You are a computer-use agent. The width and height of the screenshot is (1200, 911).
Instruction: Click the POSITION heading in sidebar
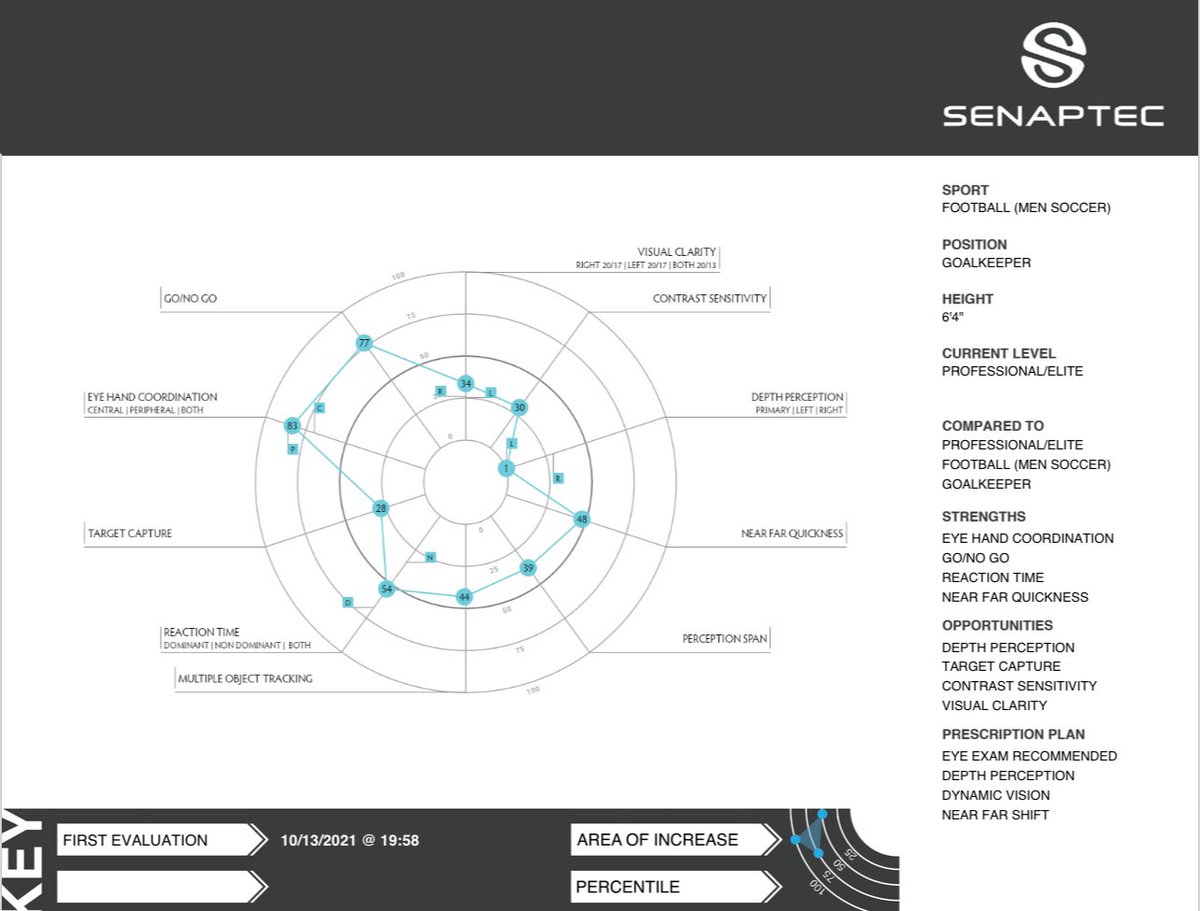tap(975, 244)
